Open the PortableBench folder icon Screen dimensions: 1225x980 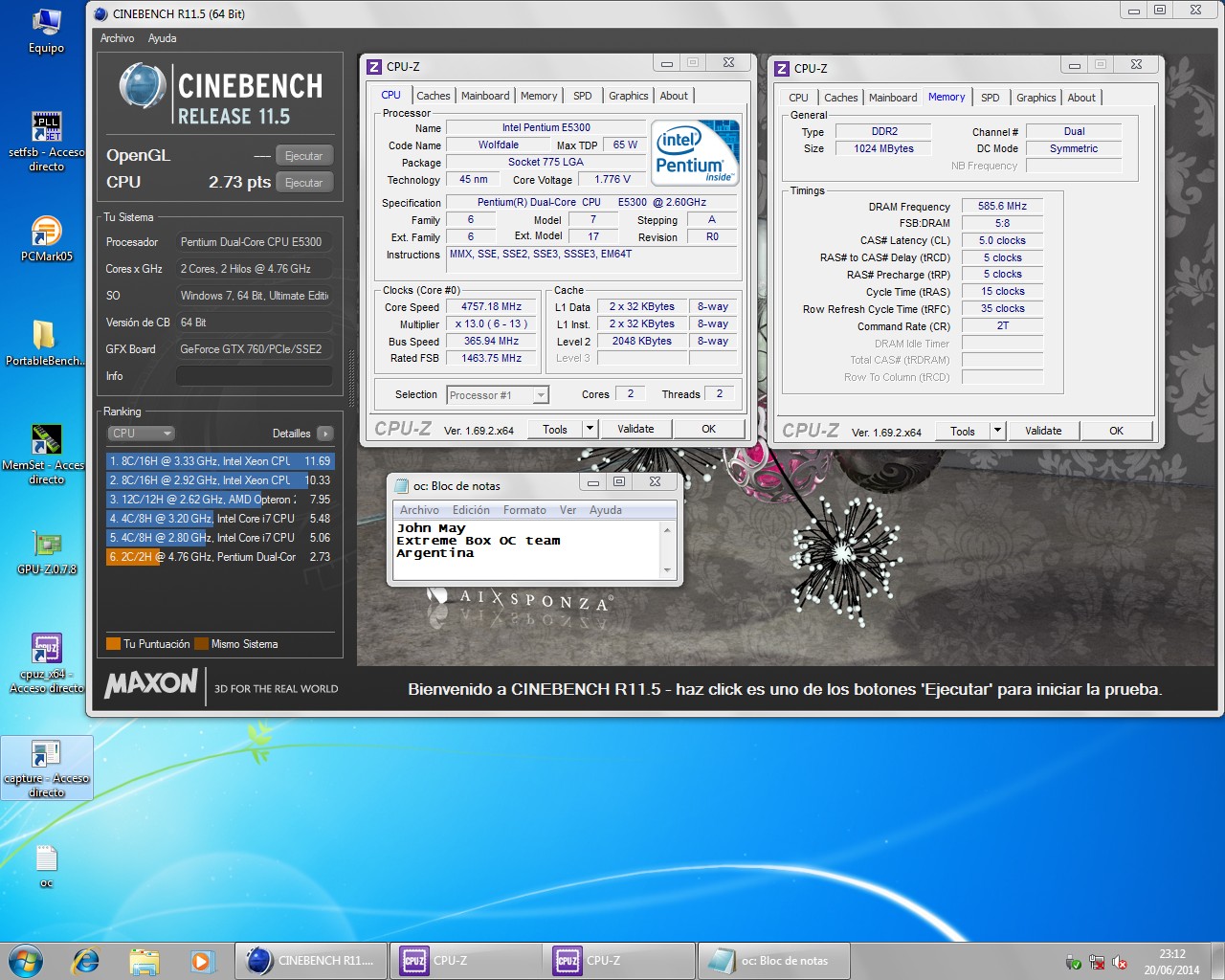tap(45, 343)
